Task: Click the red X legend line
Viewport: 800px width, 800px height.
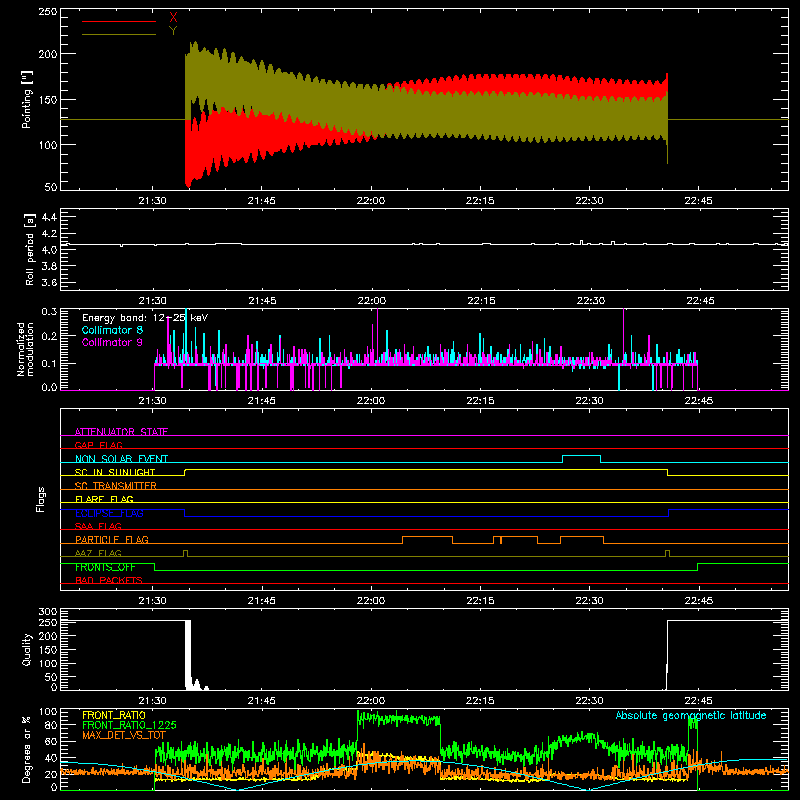Action: point(119,21)
